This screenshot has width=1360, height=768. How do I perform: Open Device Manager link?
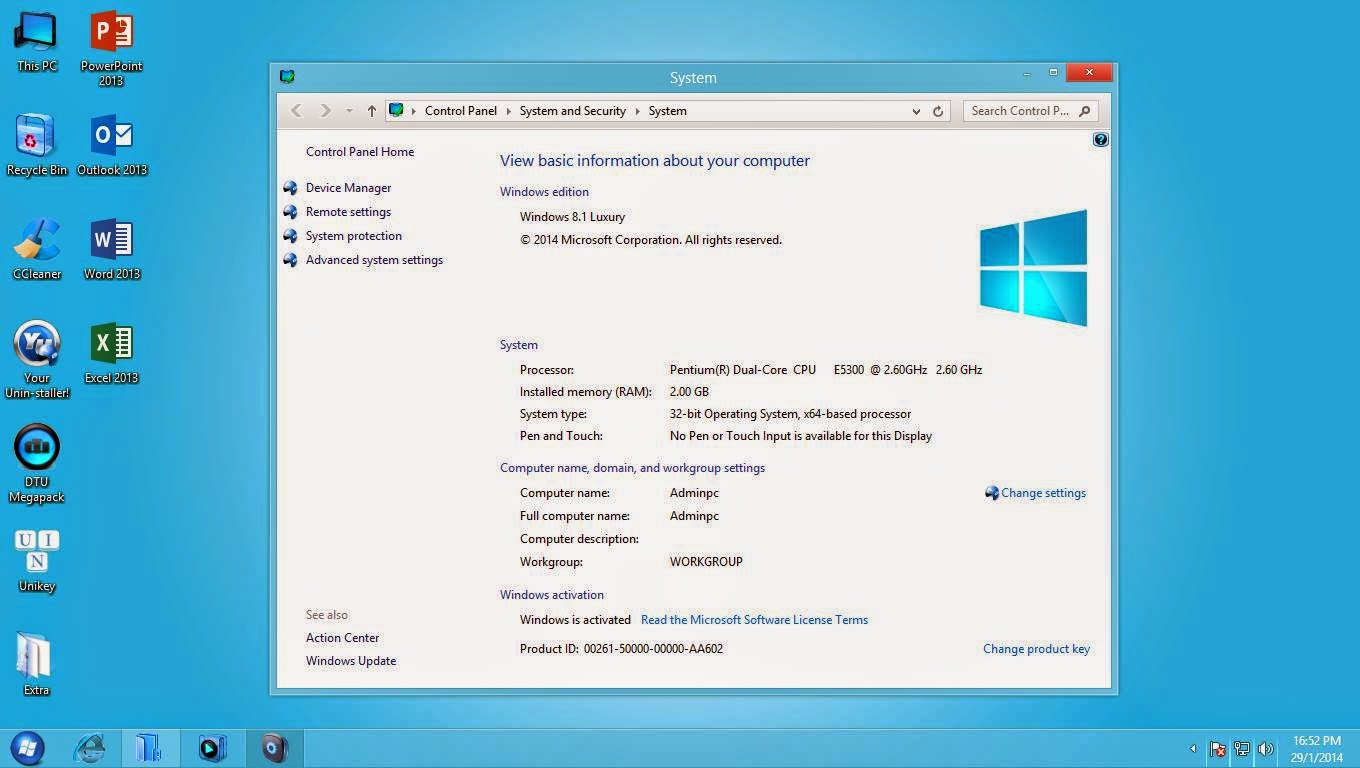pyautogui.click(x=348, y=188)
